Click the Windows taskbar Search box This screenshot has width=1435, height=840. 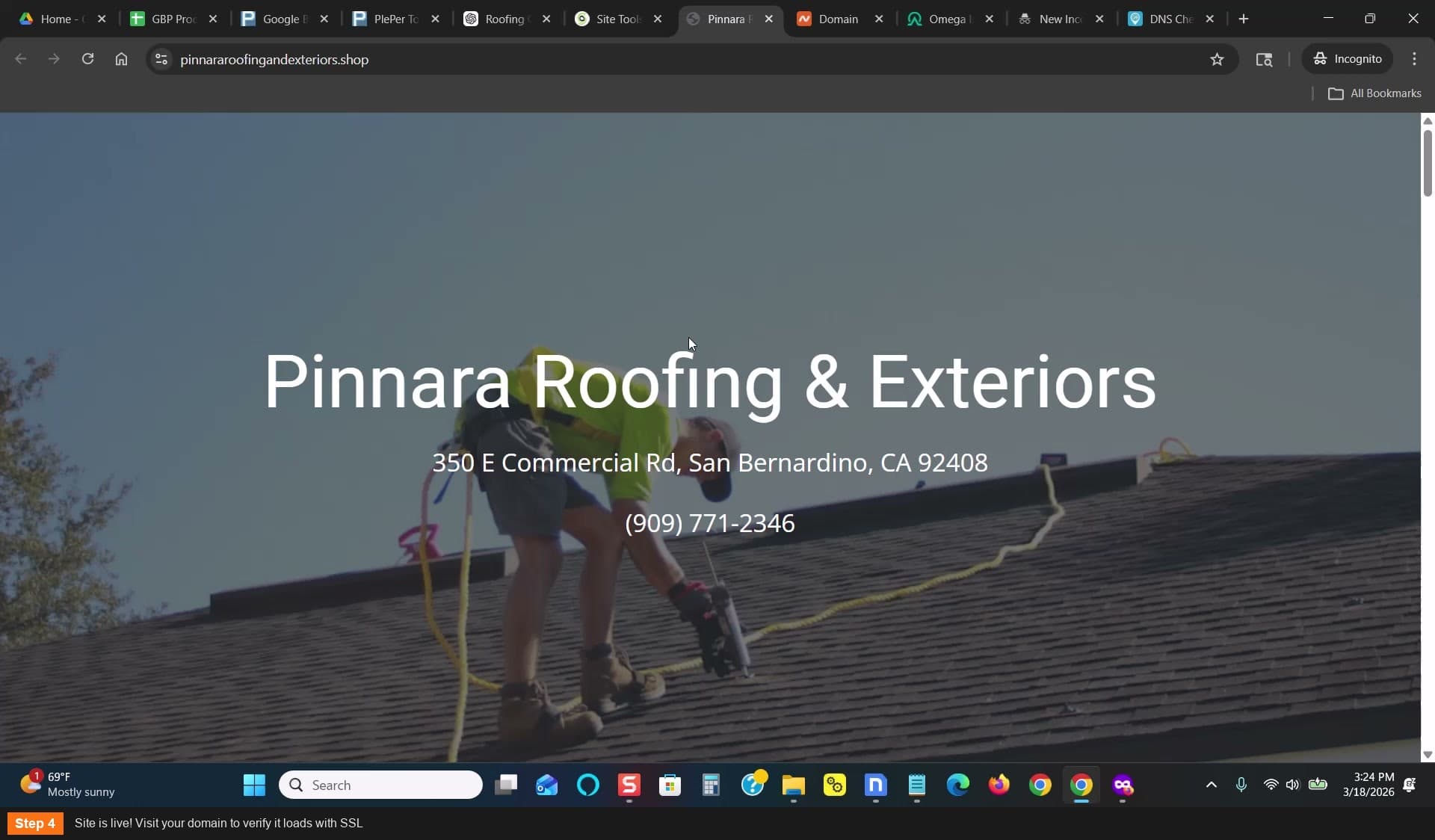tap(380, 785)
